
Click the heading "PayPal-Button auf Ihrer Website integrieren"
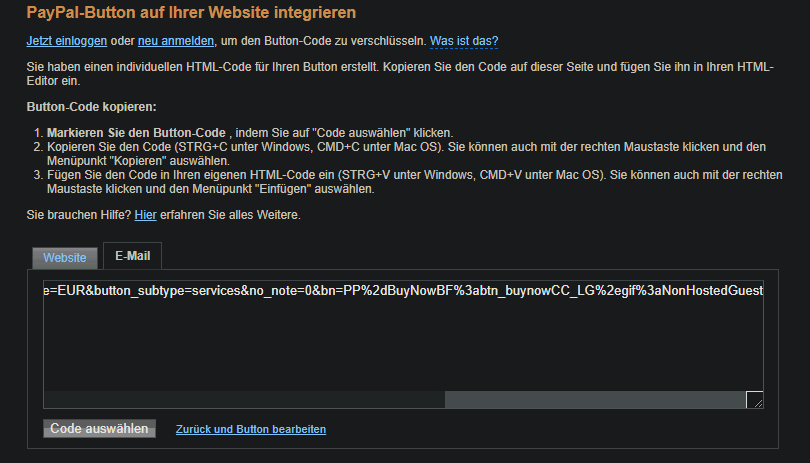pyautogui.click(x=191, y=12)
